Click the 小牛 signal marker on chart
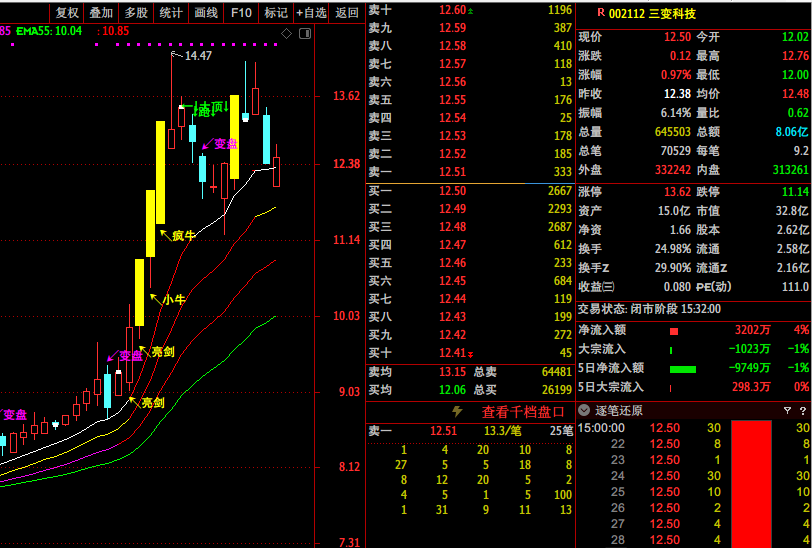Image resolution: width=812 pixels, height=548 pixels. 174,300
